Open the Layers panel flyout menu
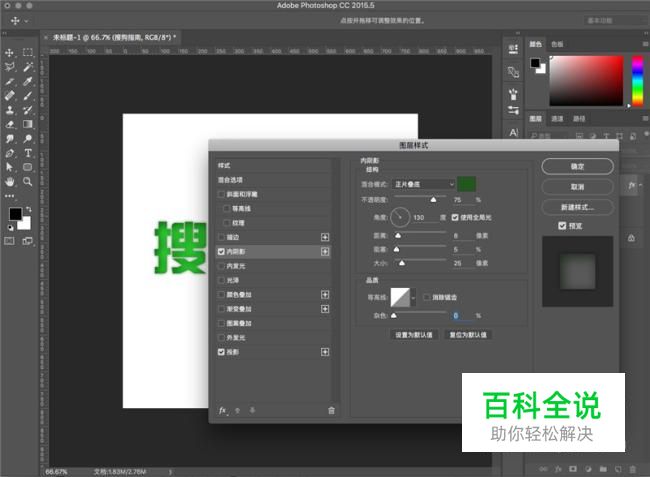This screenshot has height=477, width=650. [645, 119]
